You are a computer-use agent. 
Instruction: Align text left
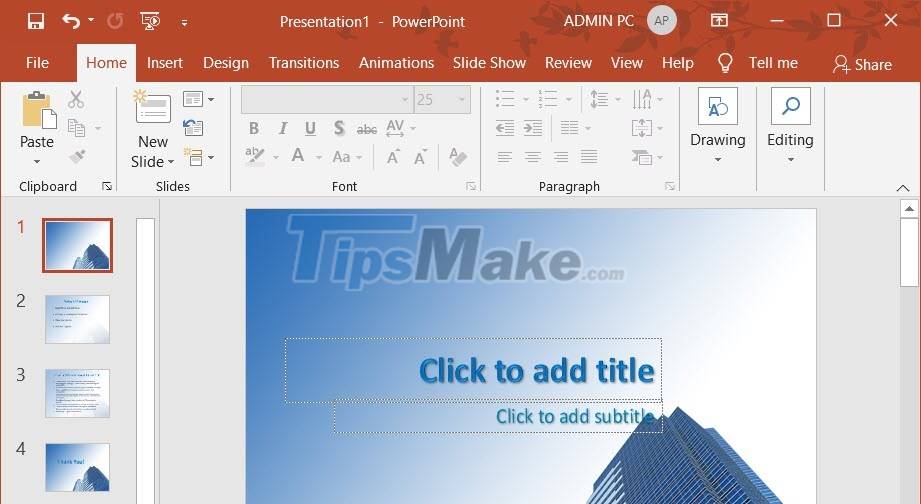click(x=505, y=157)
